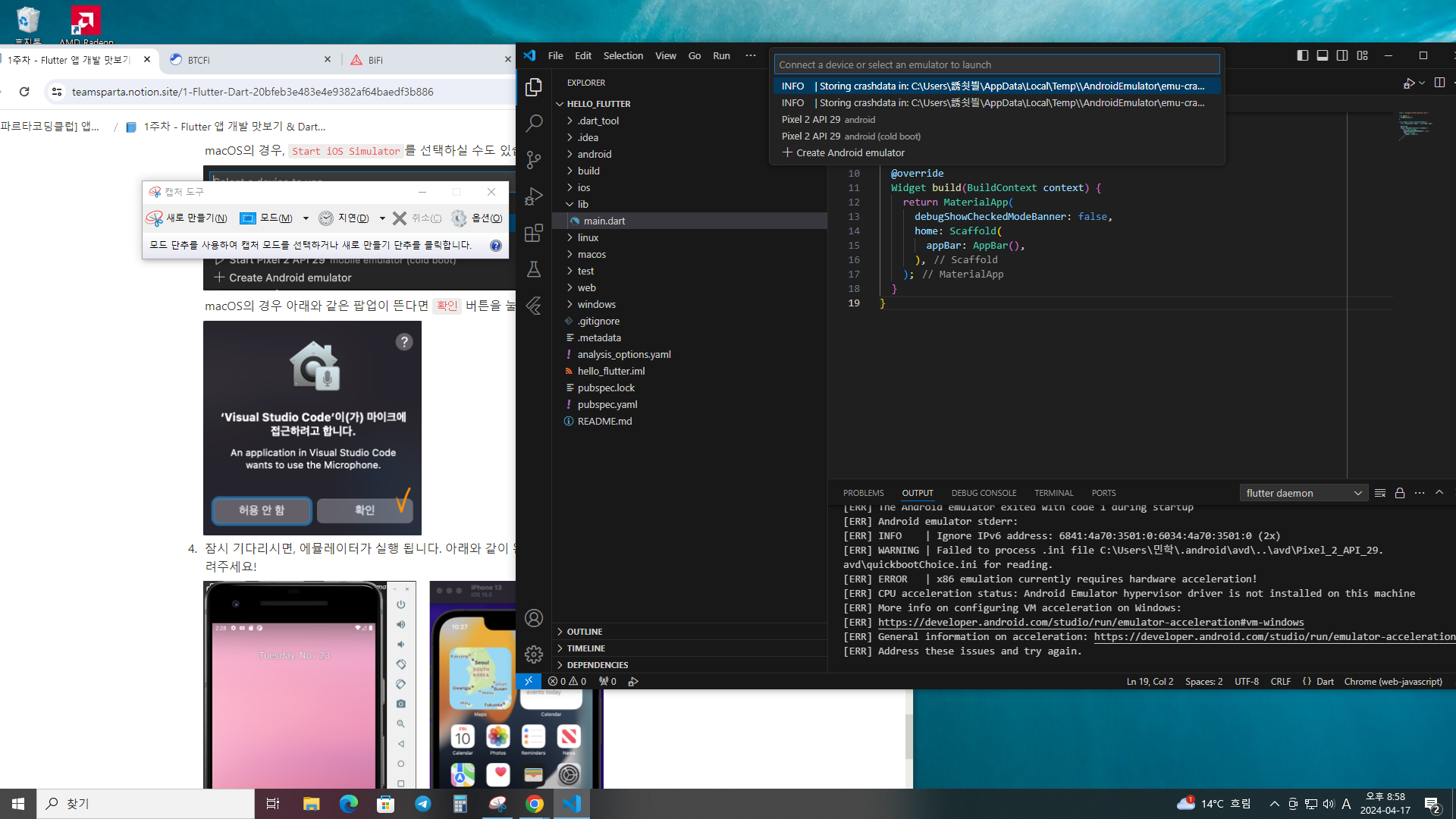Screen dimensions: 1456x819
Task: Switch to BTCFi Chrome tab
Action: click(249, 60)
